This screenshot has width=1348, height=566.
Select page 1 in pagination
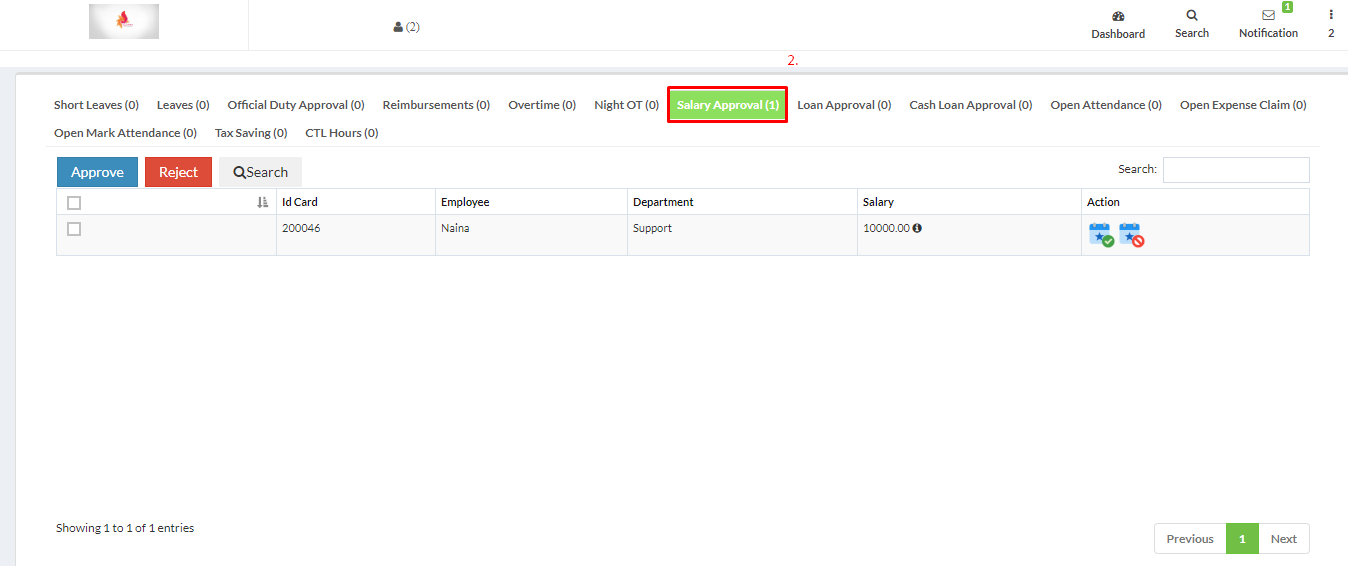coord(1242,539)
